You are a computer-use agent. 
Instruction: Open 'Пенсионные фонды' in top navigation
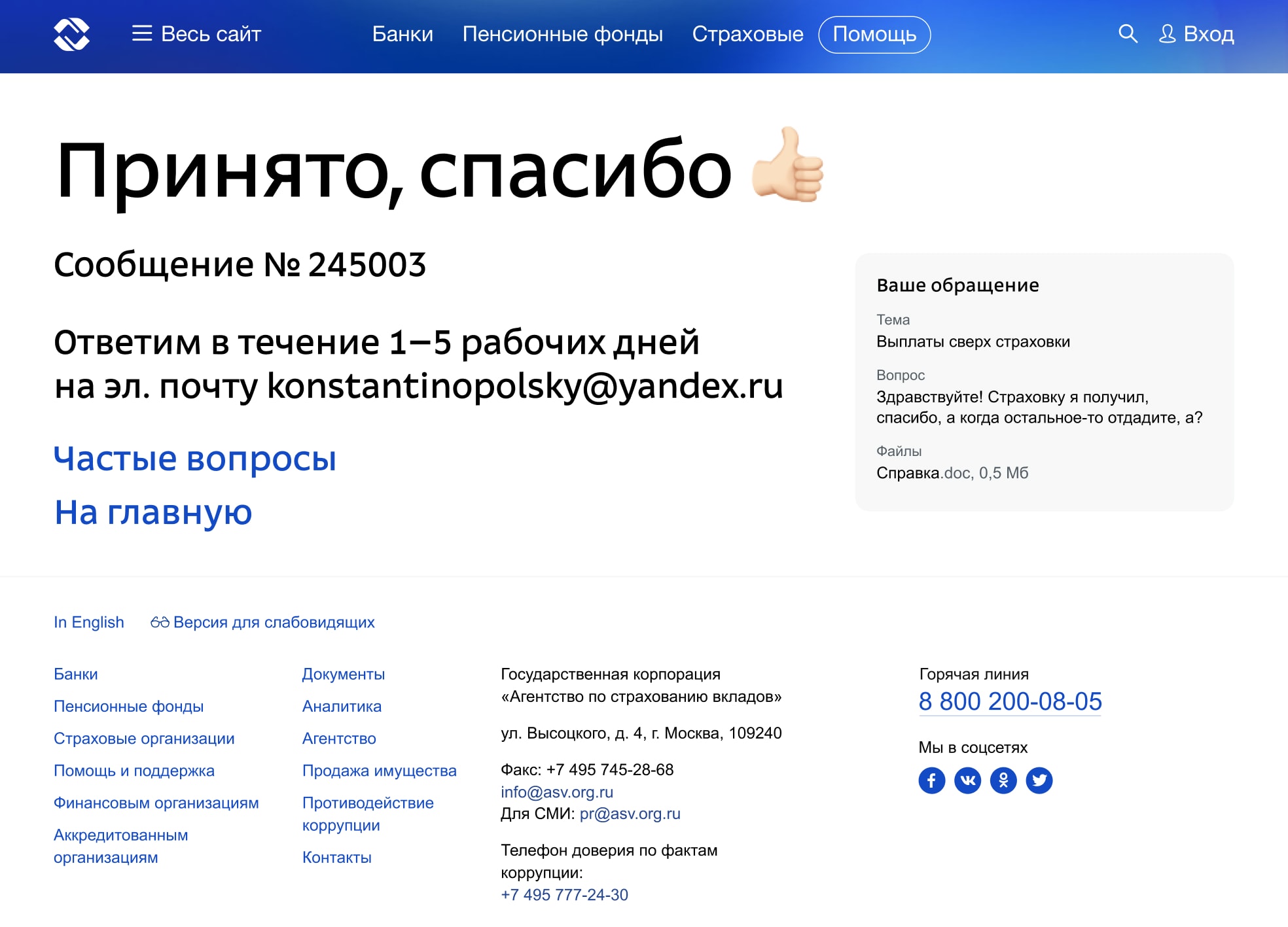562,34
